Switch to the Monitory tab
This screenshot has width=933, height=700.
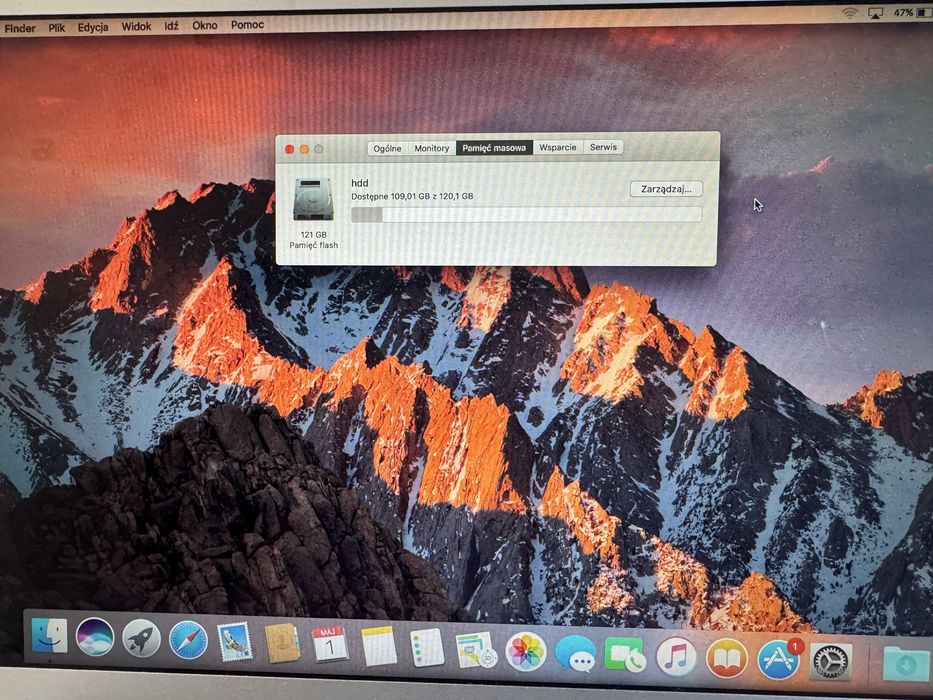(431, 148)
